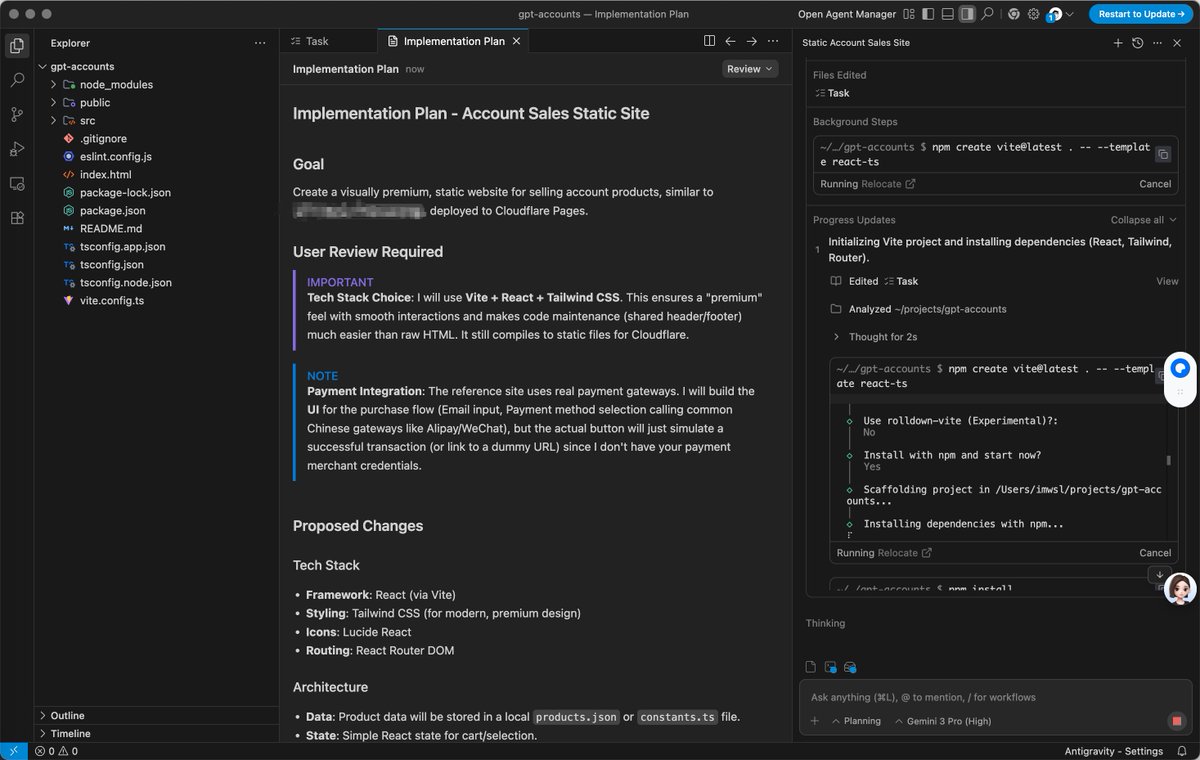Open the browser Chrome icon in title bar
Image resolution: width=1200 pixels, height=760 pixels.
point(1014,14)
